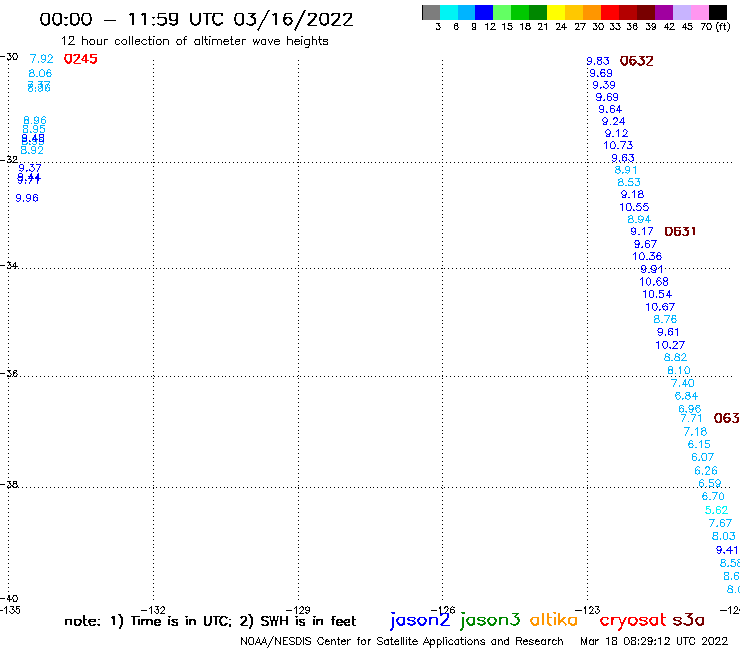Click the 6.07 wave height value

tap(702, 457)
